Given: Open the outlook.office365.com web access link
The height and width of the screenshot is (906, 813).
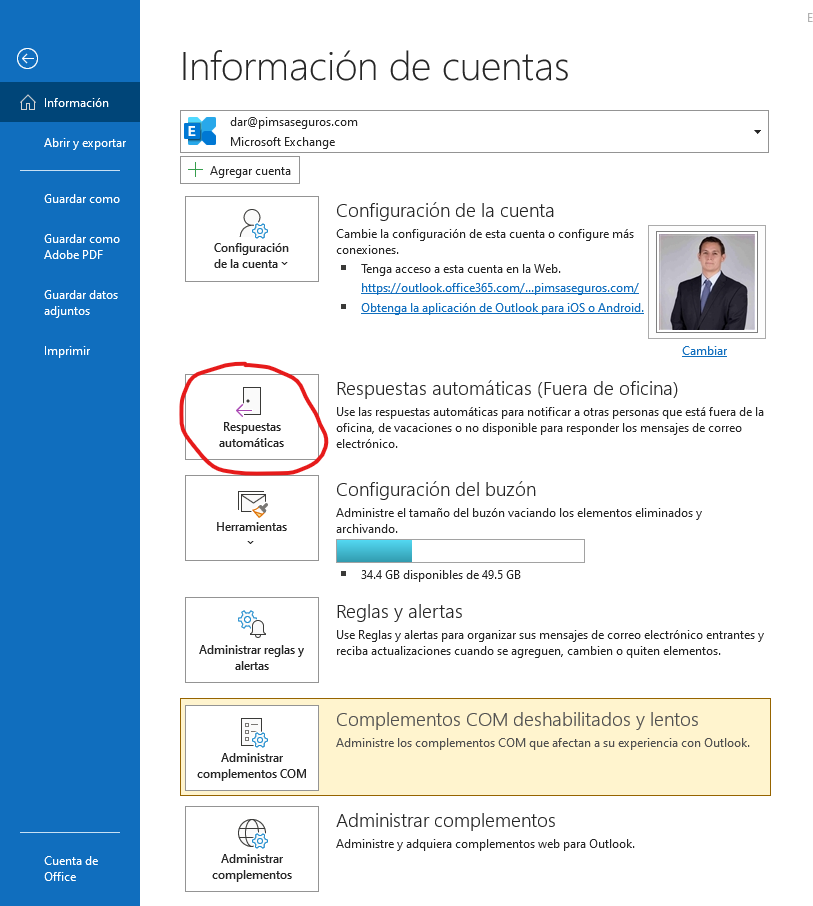Looking at the screenshot, I should [500, 288].
